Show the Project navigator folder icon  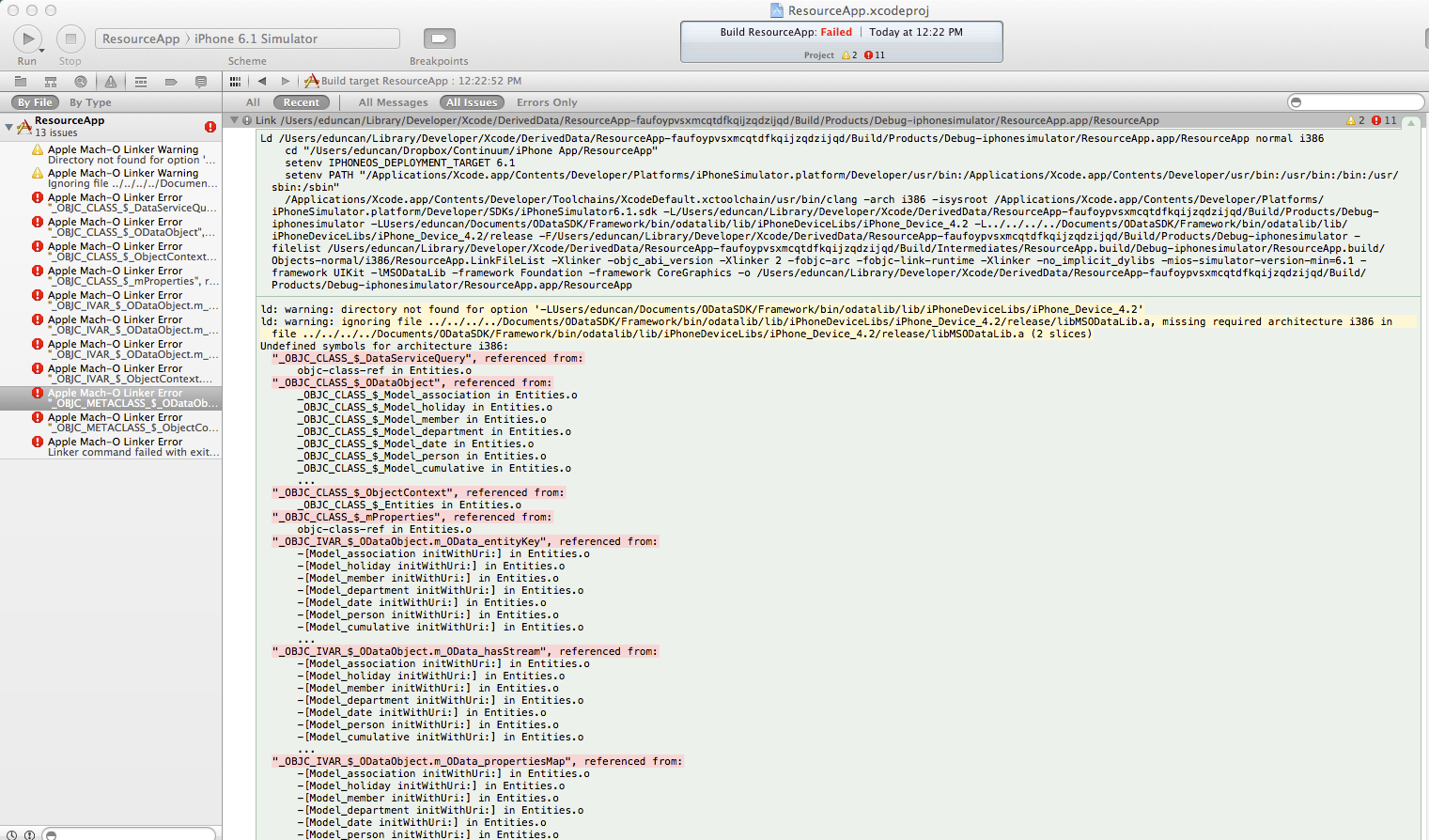(21, 82)
